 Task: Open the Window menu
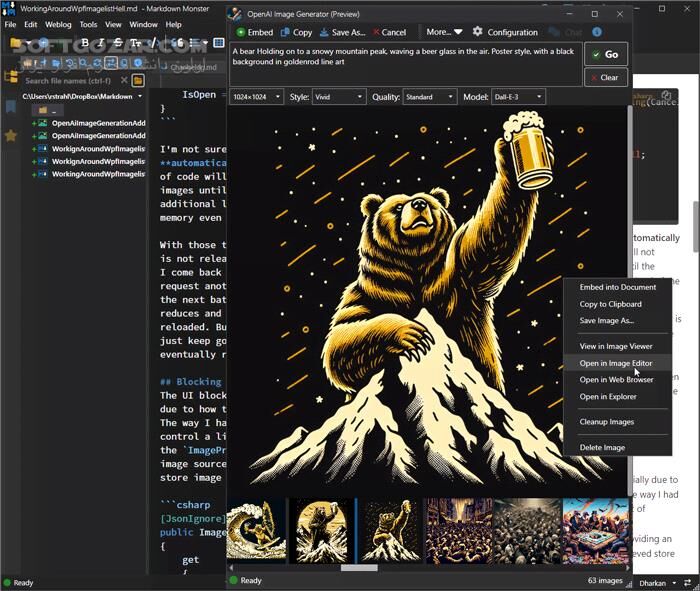click(143, 25)
